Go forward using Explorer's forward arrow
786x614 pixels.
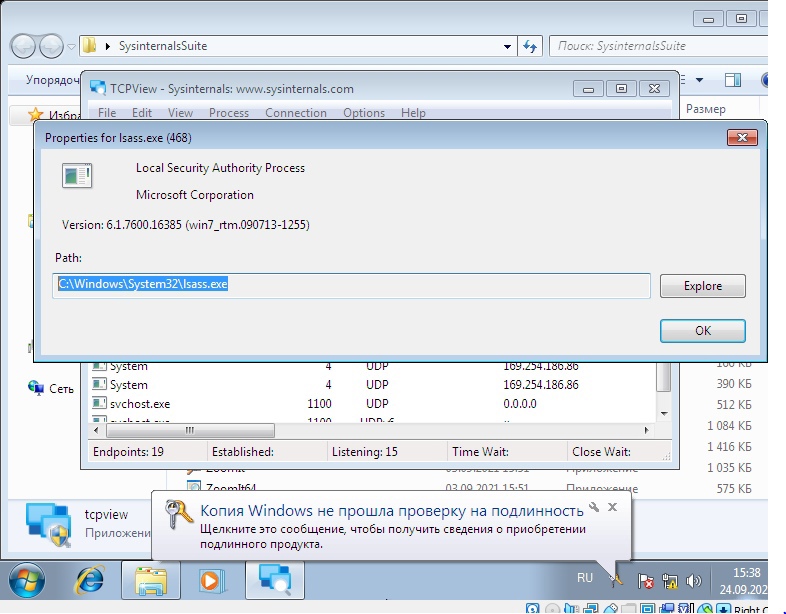point(51,47)
